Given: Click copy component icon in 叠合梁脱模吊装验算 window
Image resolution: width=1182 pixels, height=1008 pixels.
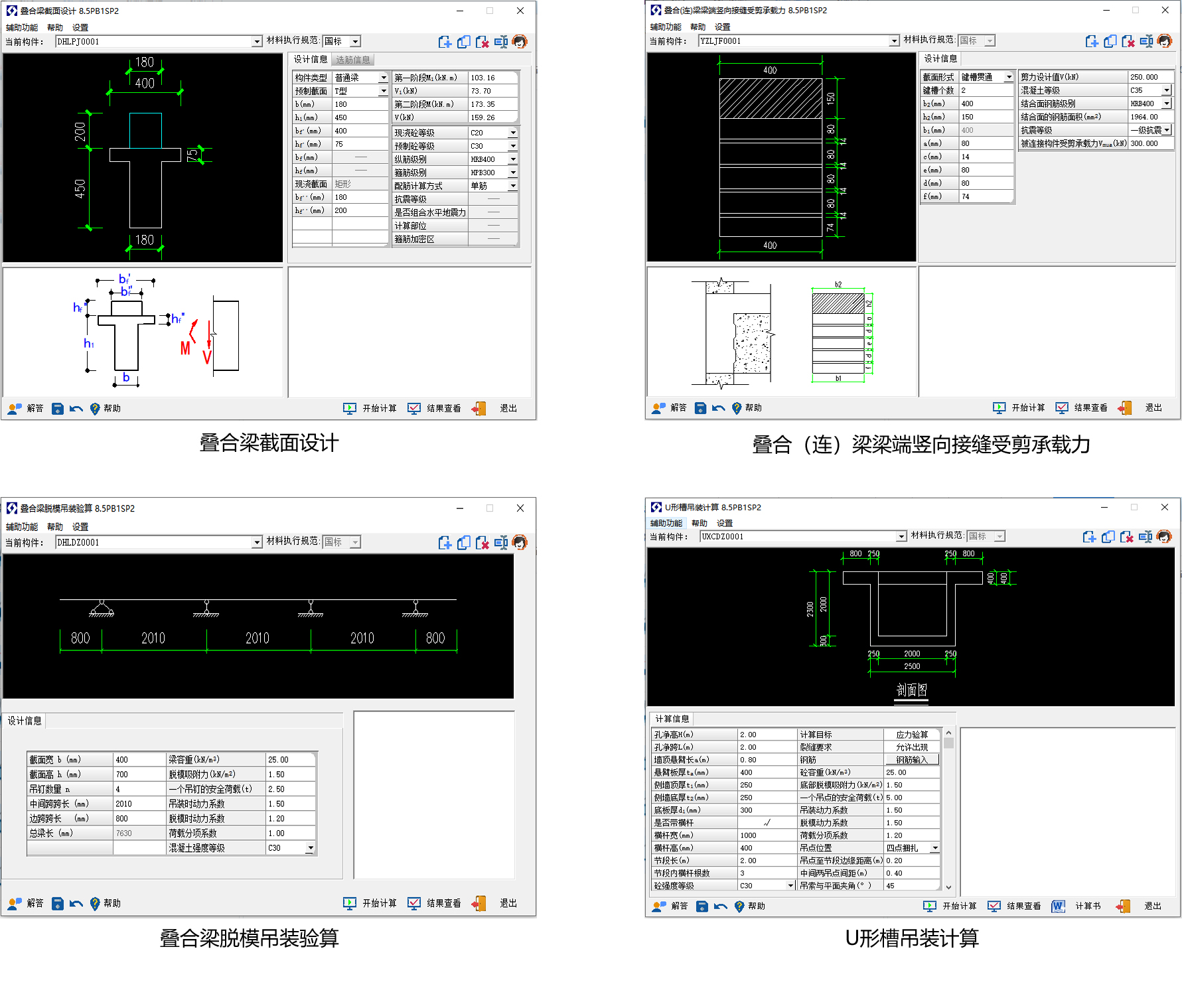Looking at the screenshot, I should (x=463, y=543).
